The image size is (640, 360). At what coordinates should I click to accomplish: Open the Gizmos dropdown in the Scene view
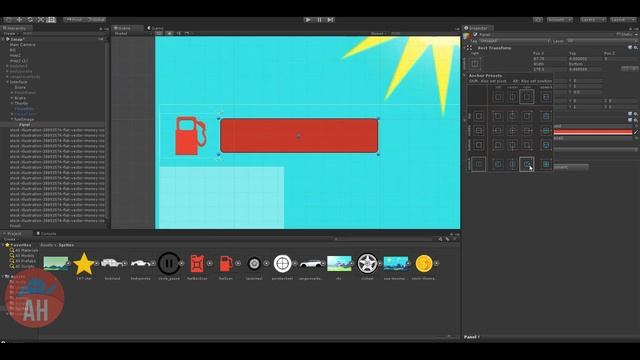click(x=379, y=33)
